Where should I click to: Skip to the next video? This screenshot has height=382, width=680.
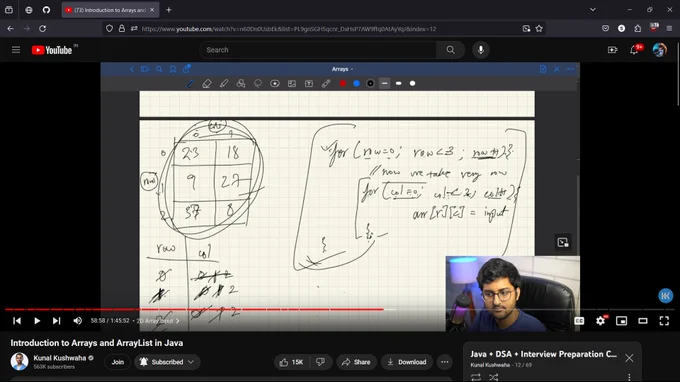point(56,321)
